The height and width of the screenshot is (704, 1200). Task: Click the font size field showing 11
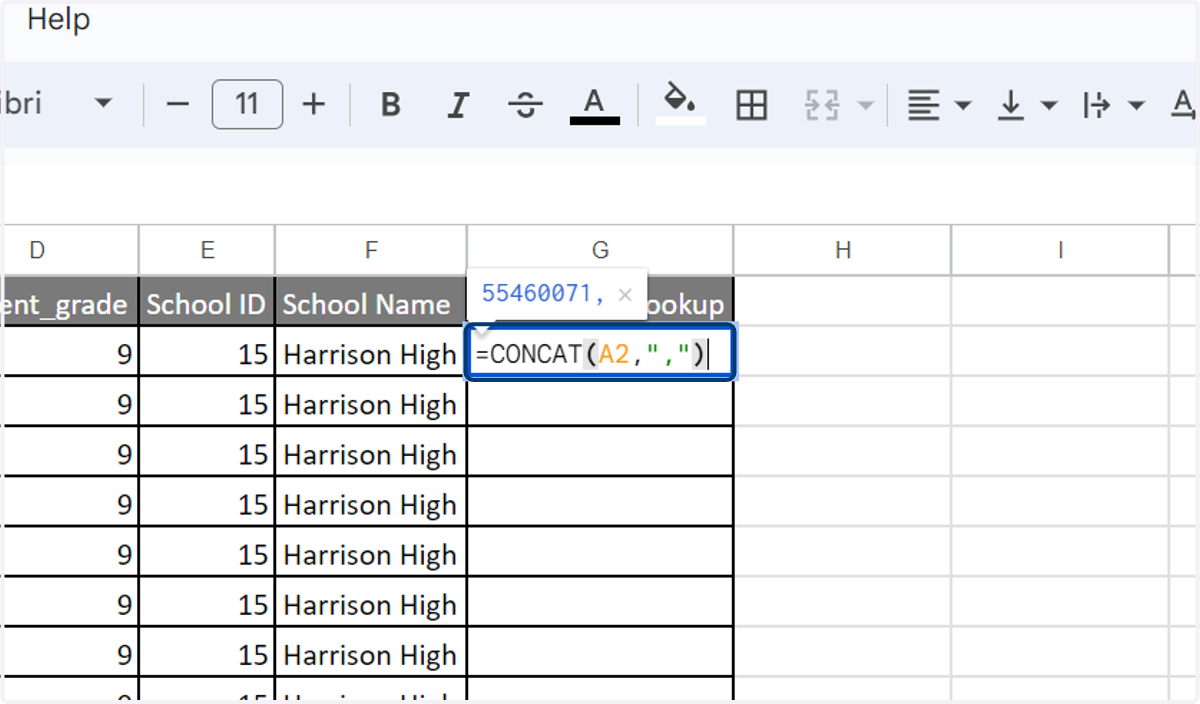247,104
